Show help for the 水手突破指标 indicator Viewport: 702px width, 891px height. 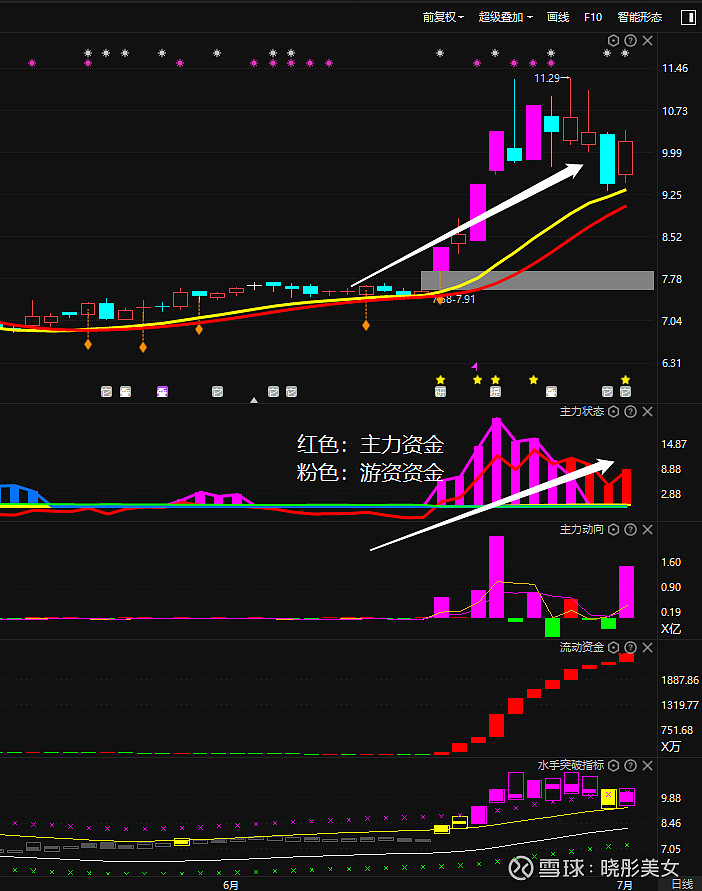[630, 765]
